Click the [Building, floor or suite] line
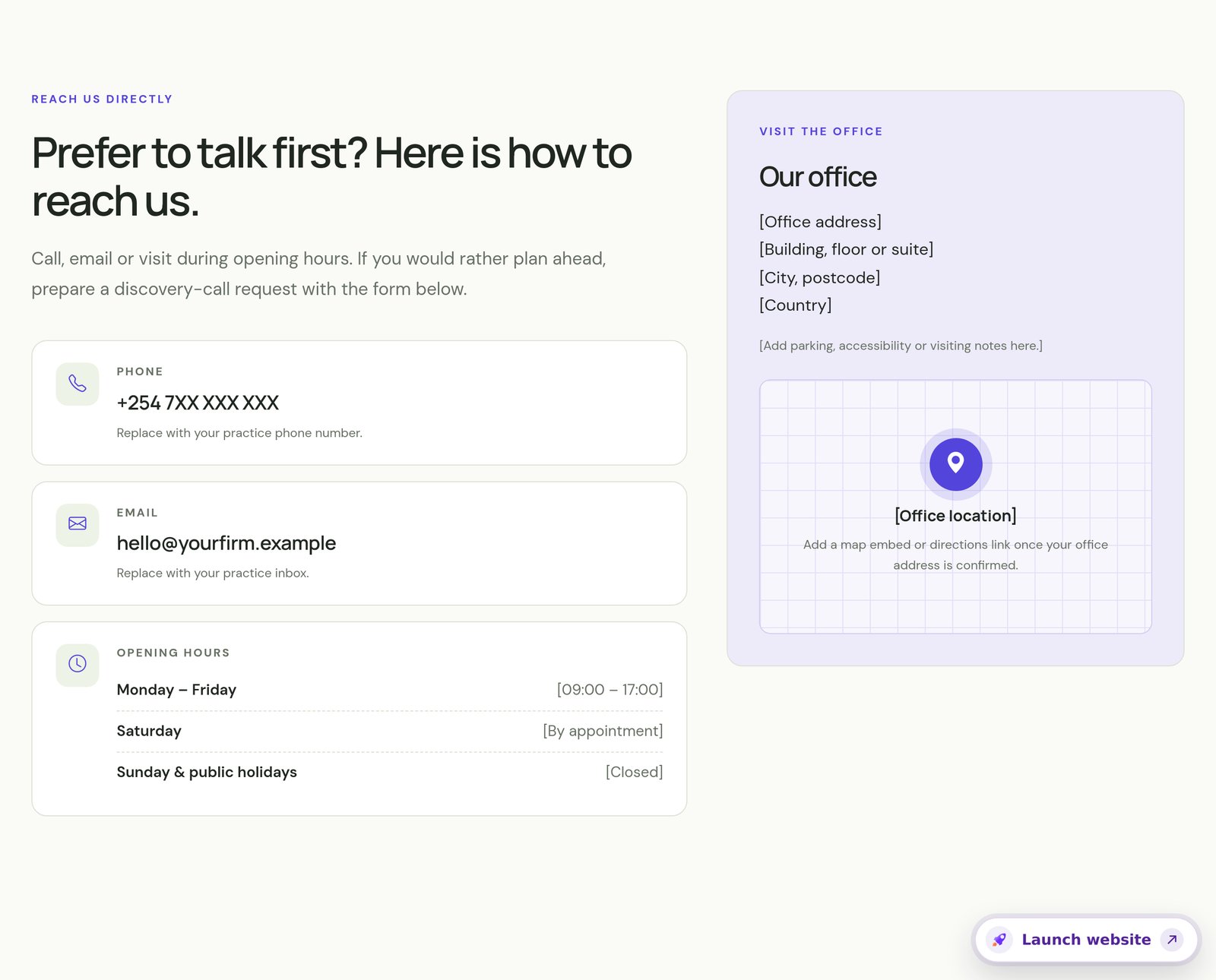1216x980 pixels. click(x=846, y=249)
